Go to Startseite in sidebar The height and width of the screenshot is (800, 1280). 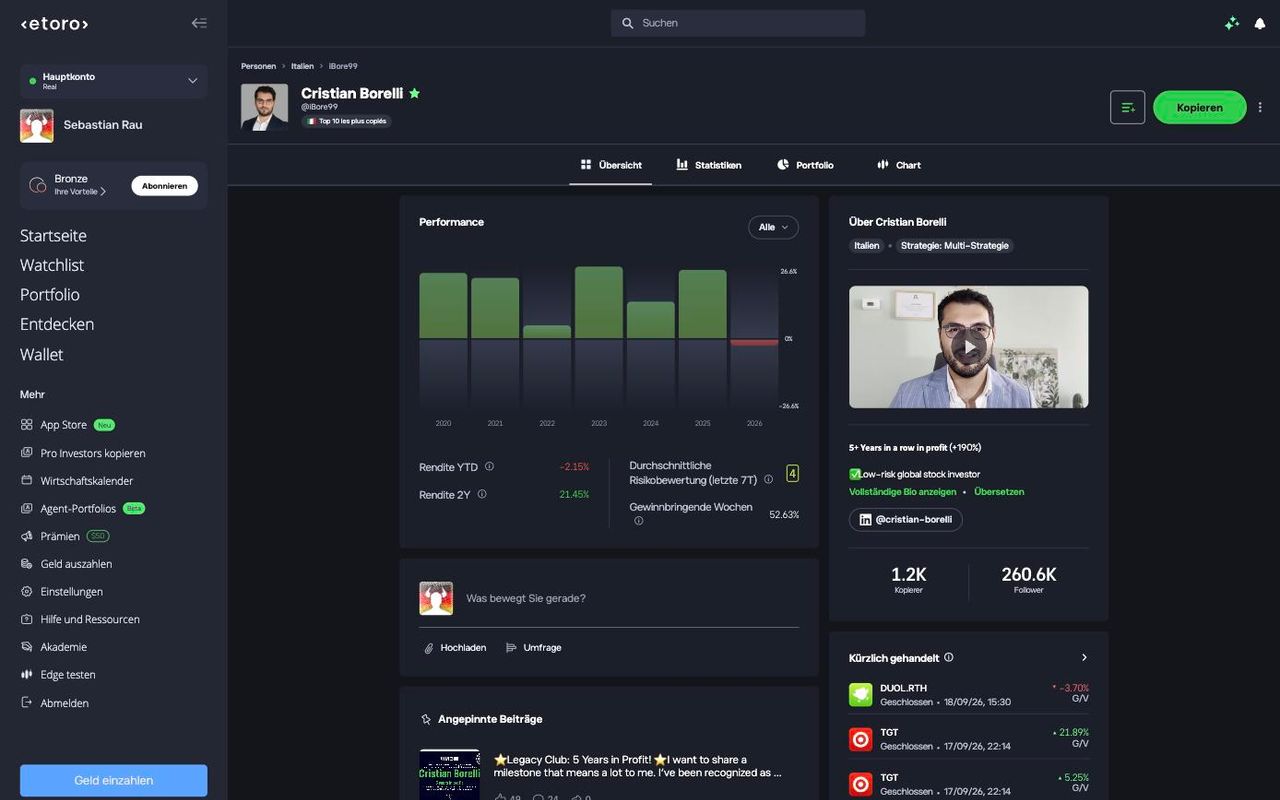(x=53, y=236)
